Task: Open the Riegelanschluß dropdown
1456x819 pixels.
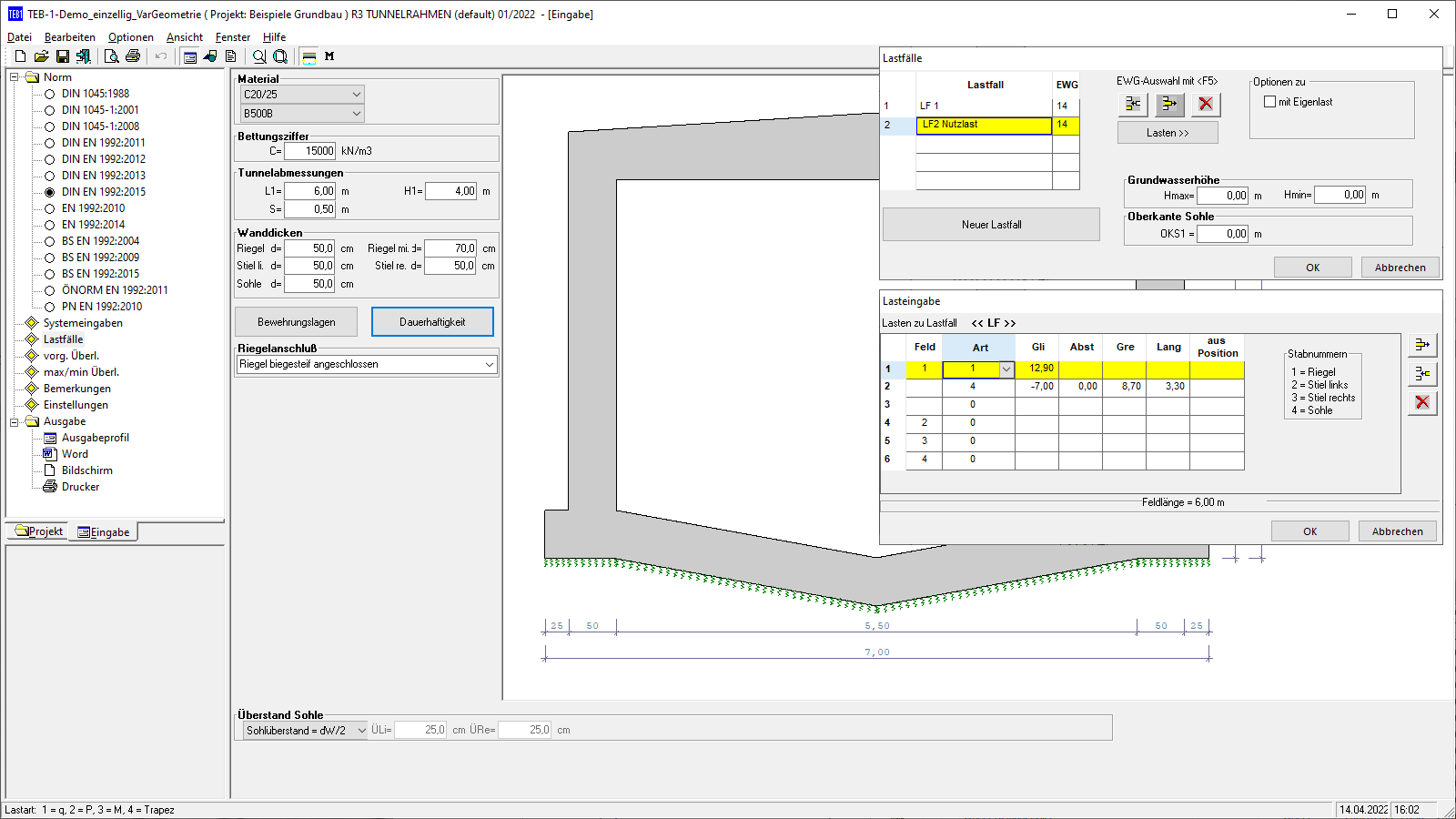Action: [x=367, y=364]
